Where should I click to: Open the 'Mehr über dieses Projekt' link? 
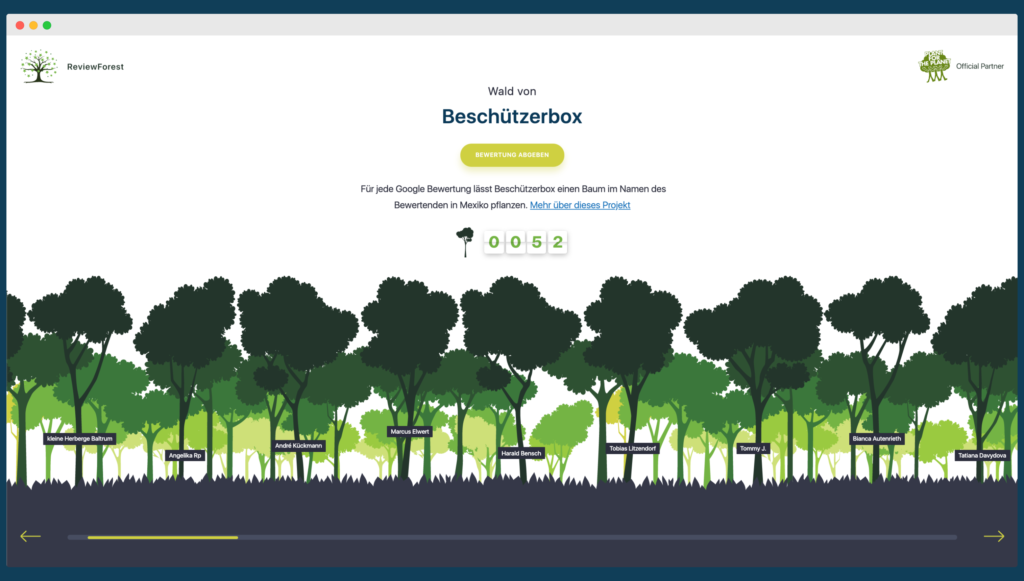tap(580, 205)
